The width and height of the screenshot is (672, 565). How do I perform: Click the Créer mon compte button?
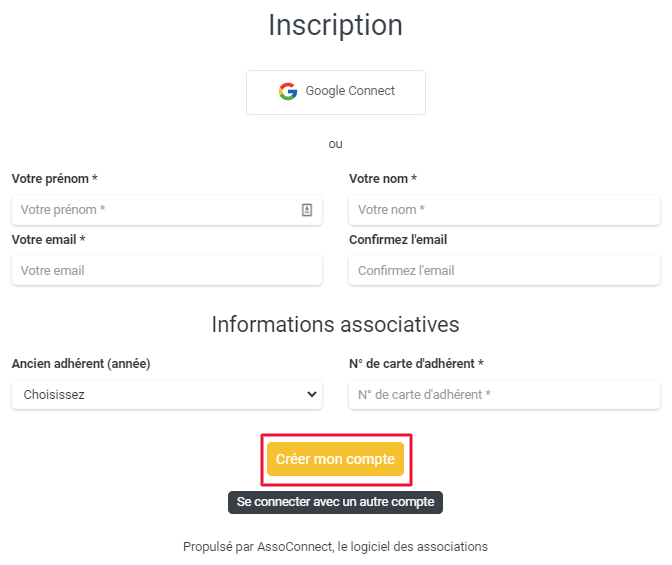(336, 459)
